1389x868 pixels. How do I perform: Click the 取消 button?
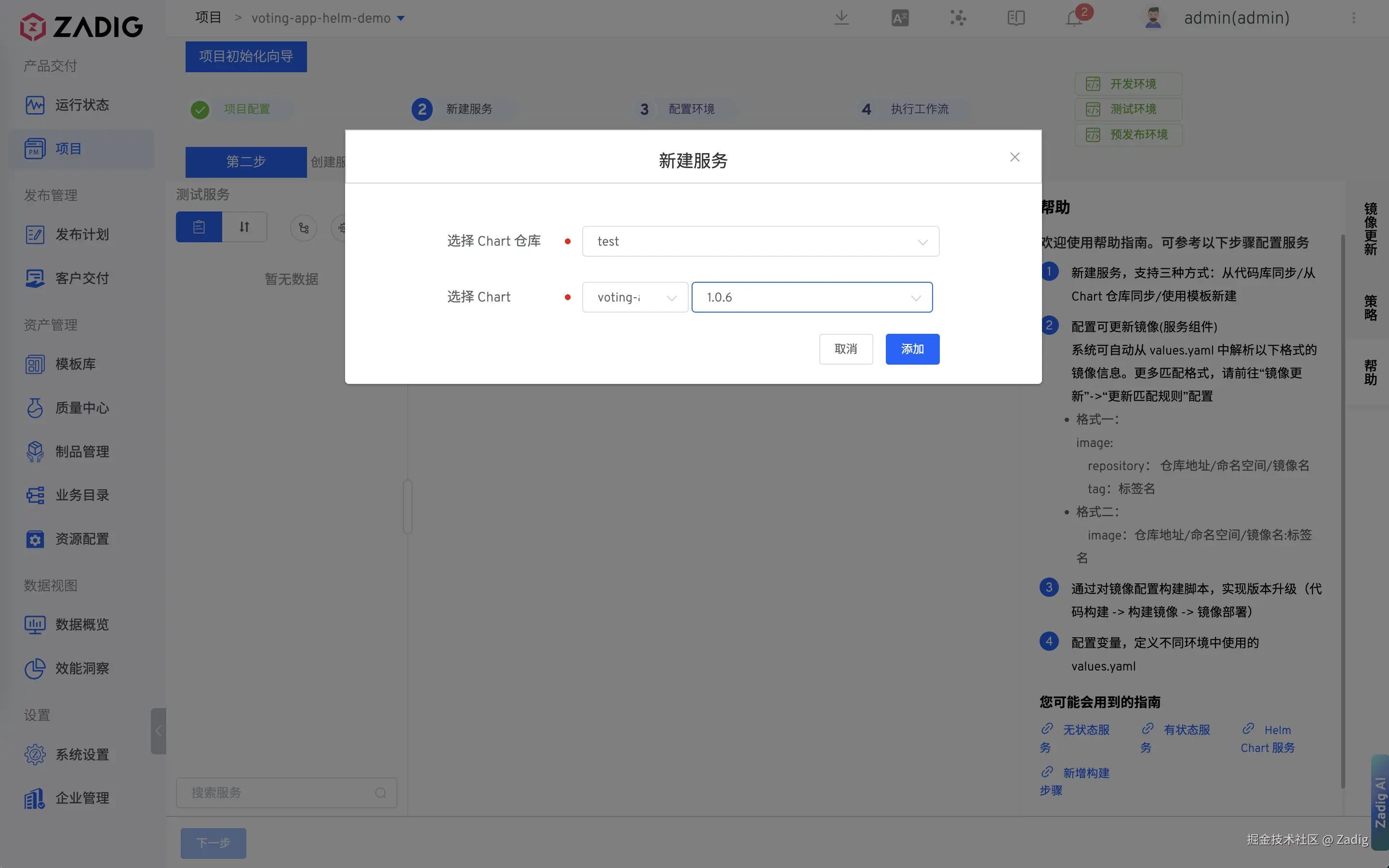click(x=845, y=349)
